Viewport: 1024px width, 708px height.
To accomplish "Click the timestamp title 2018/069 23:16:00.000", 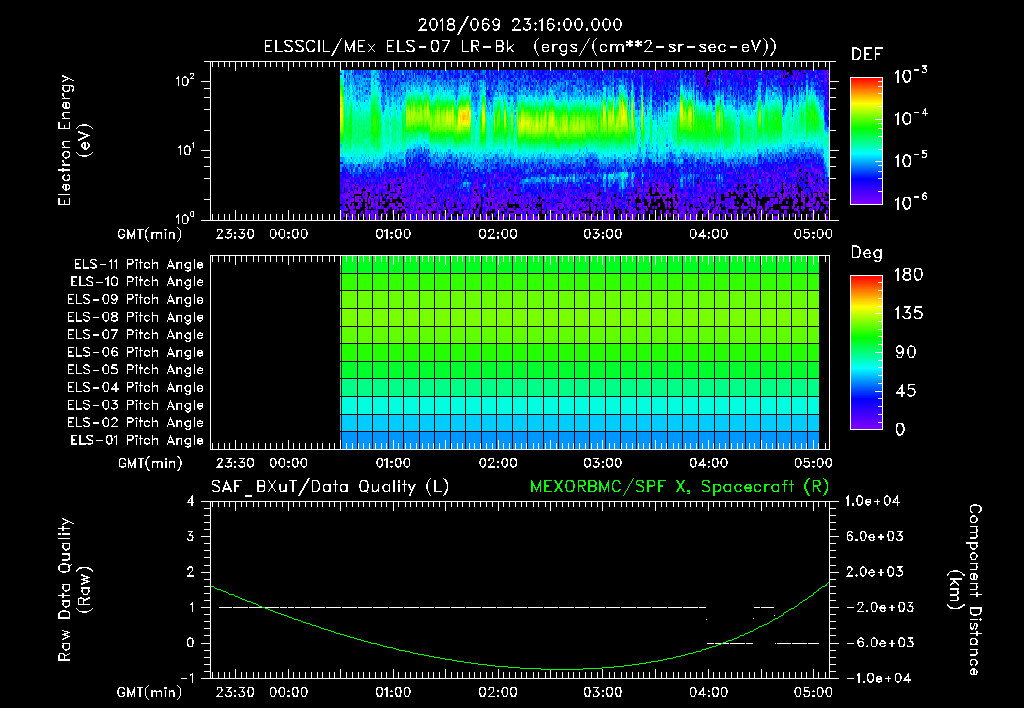I will pyautogui.click(x=520, y=25).
